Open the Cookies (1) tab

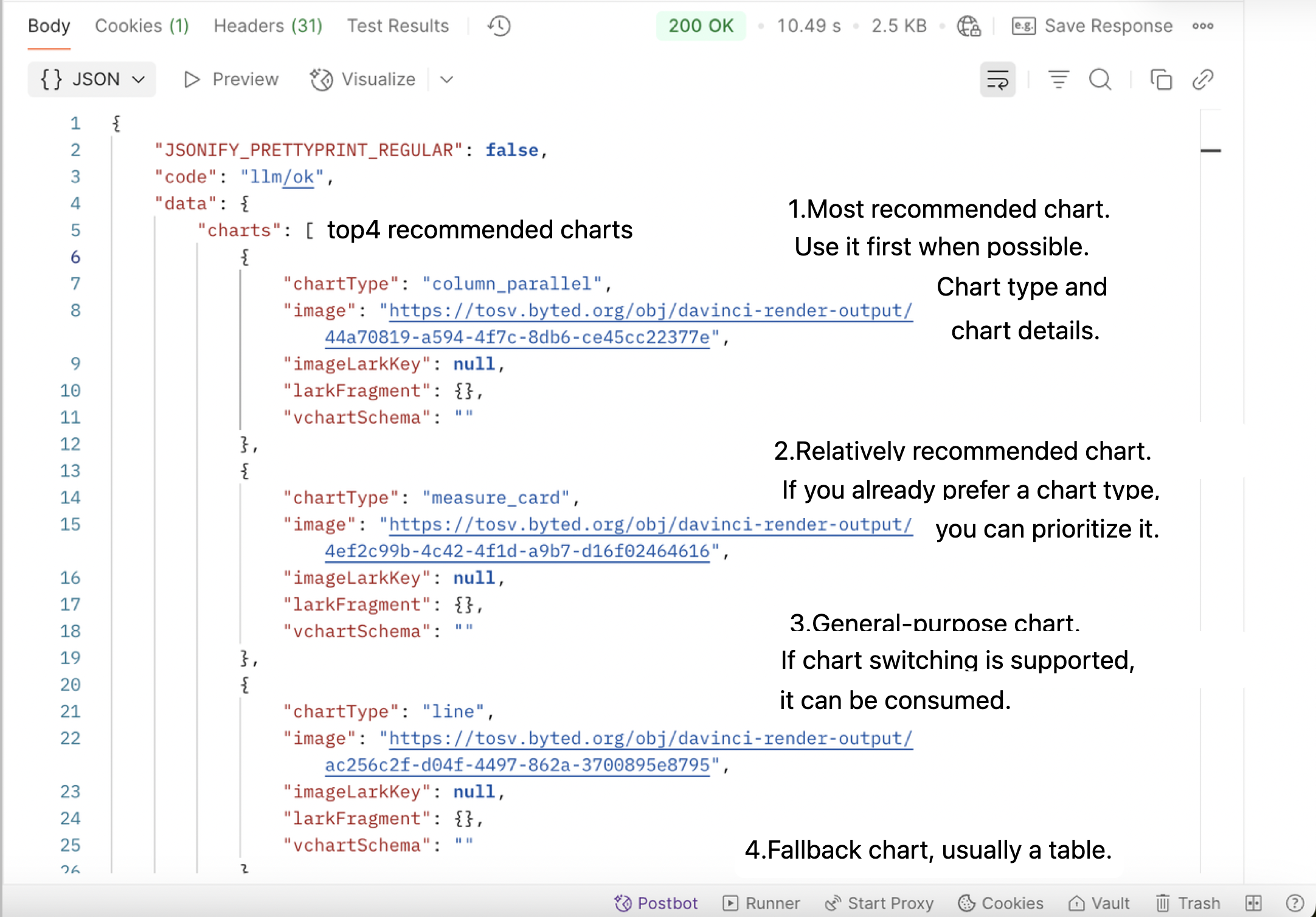(x=142, y=26)
